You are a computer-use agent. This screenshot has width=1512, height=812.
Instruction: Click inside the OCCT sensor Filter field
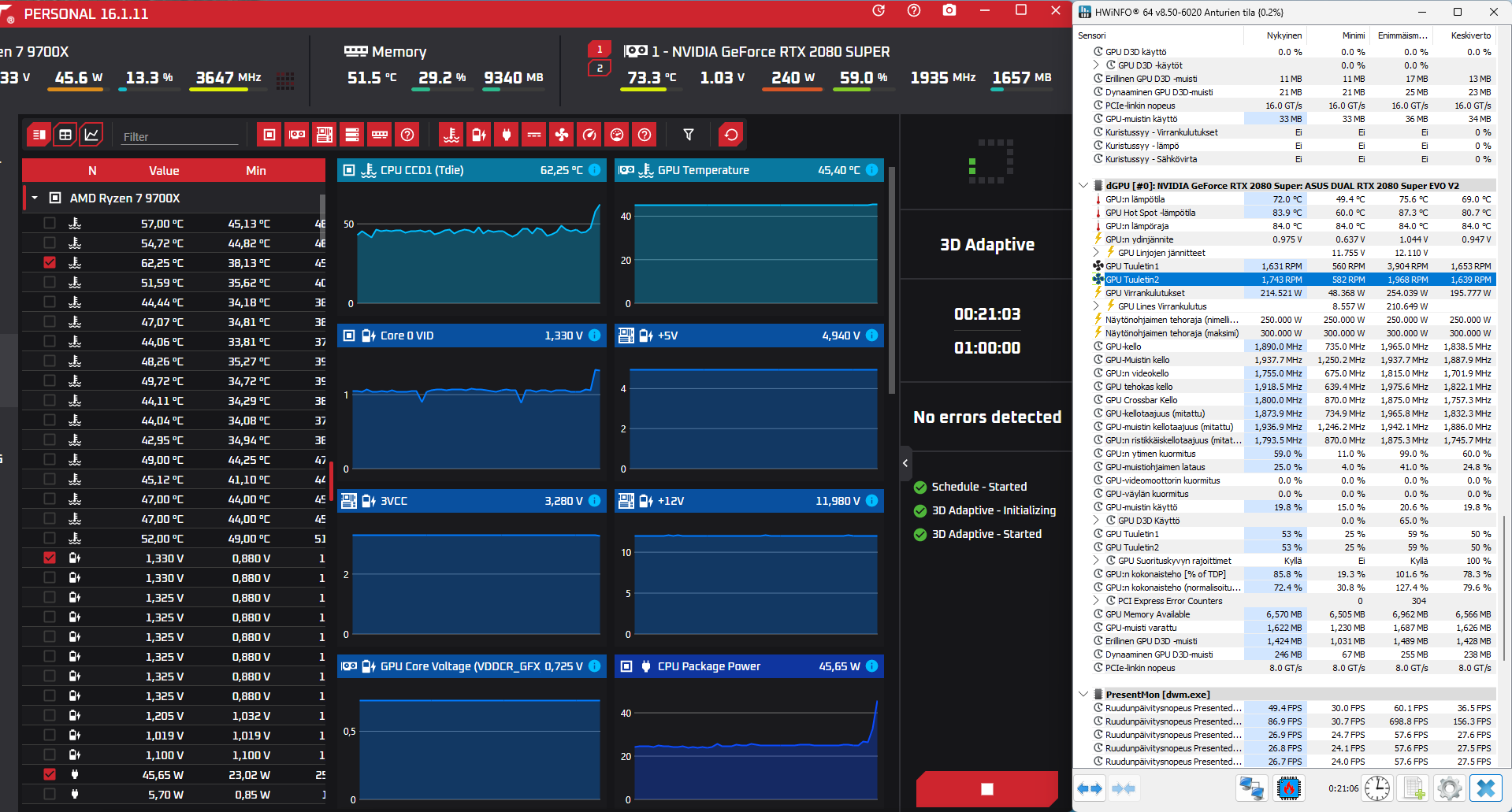(x=180, y=136)
